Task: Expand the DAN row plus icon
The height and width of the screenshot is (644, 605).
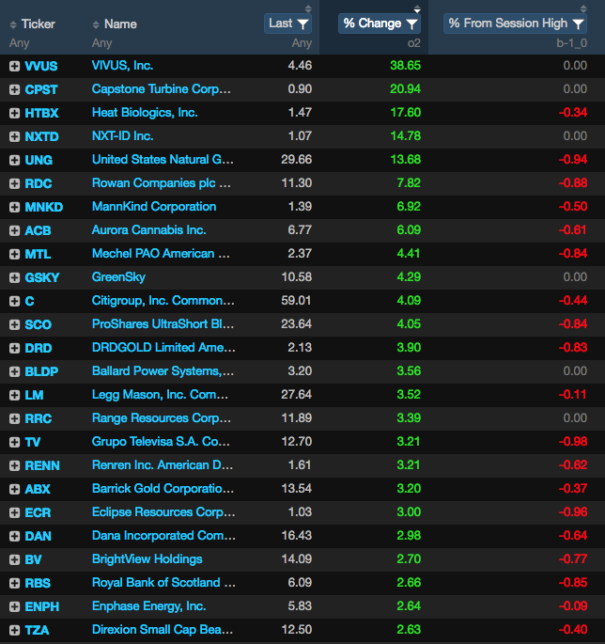Action: [x=14, y=536]
